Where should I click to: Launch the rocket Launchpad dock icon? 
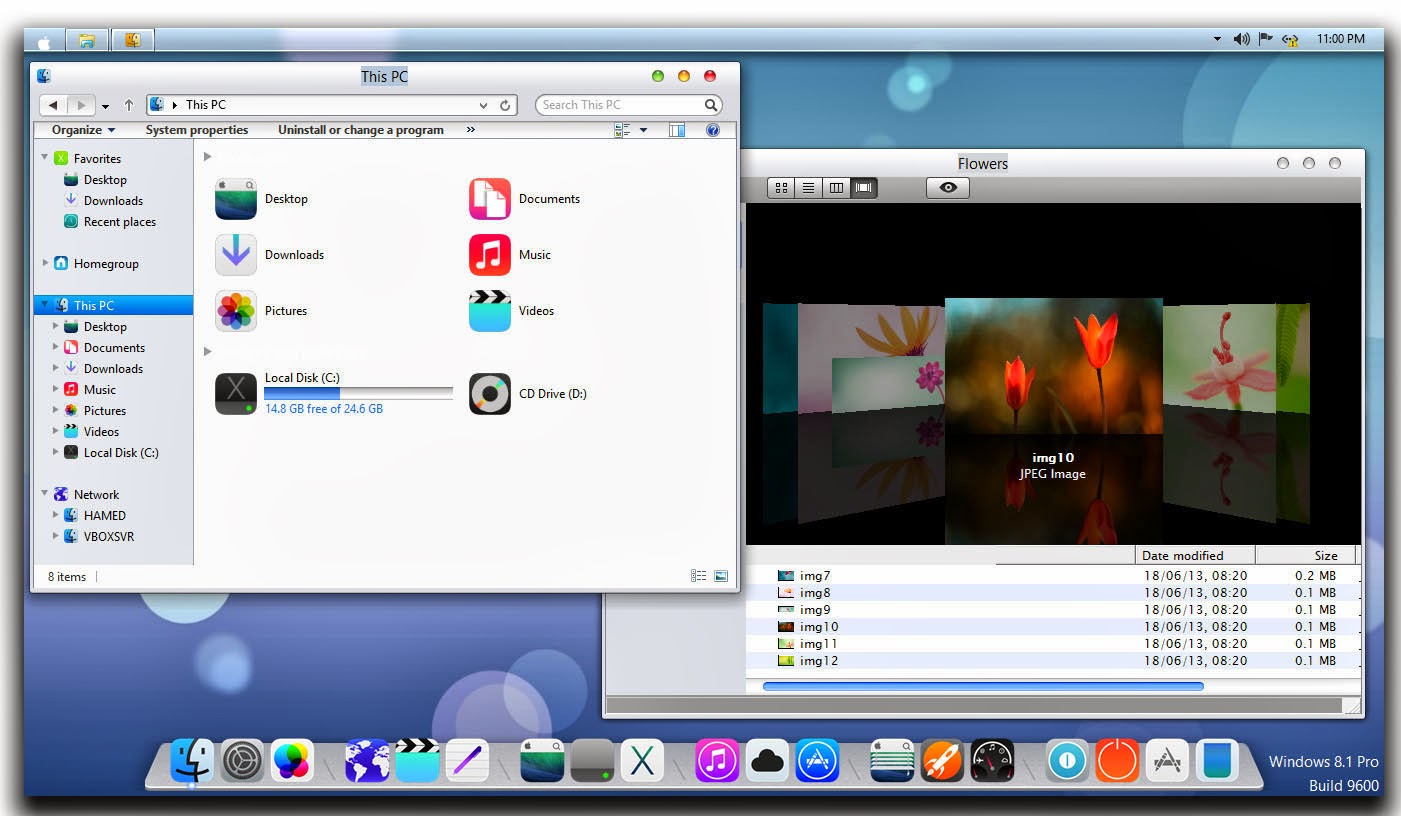pos(942,762)
